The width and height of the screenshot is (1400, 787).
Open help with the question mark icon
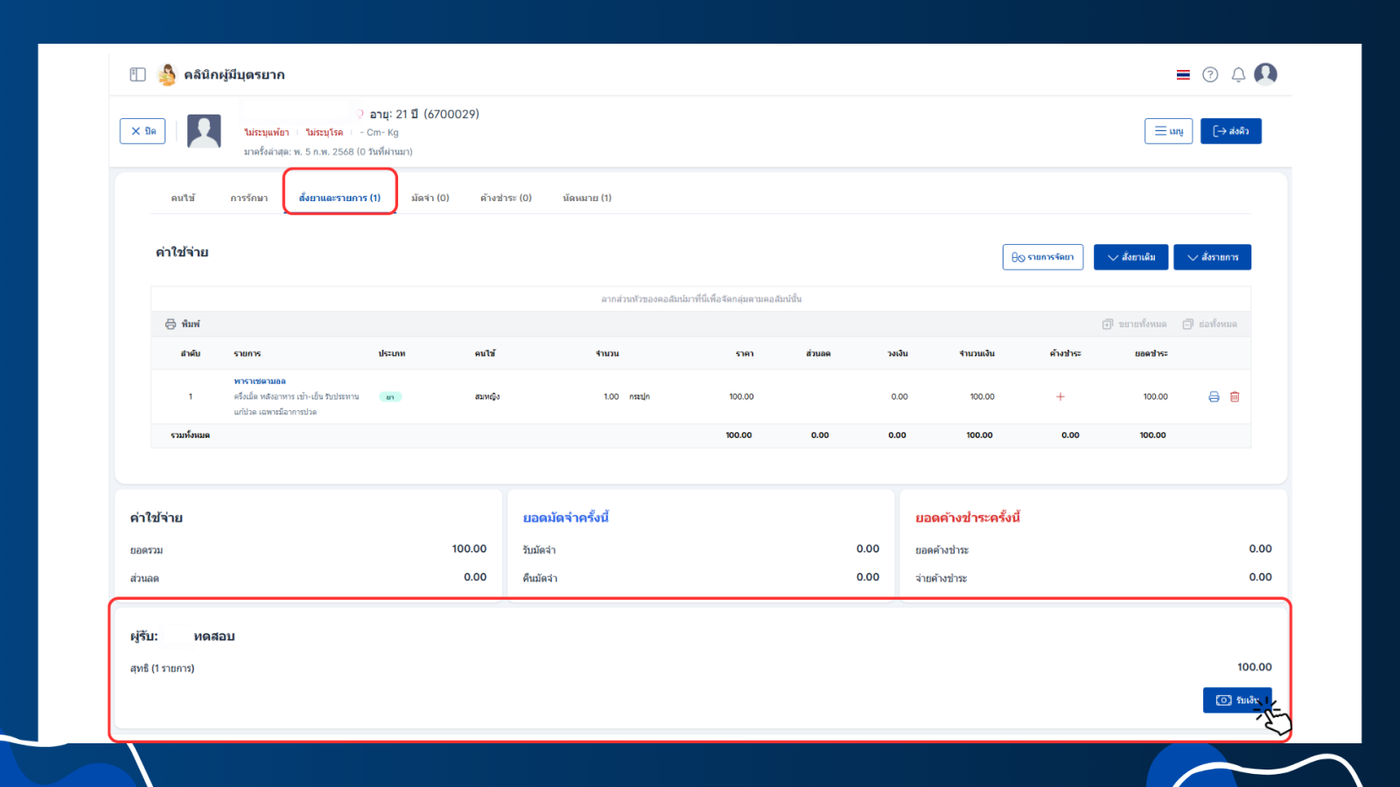[1210, 75]
